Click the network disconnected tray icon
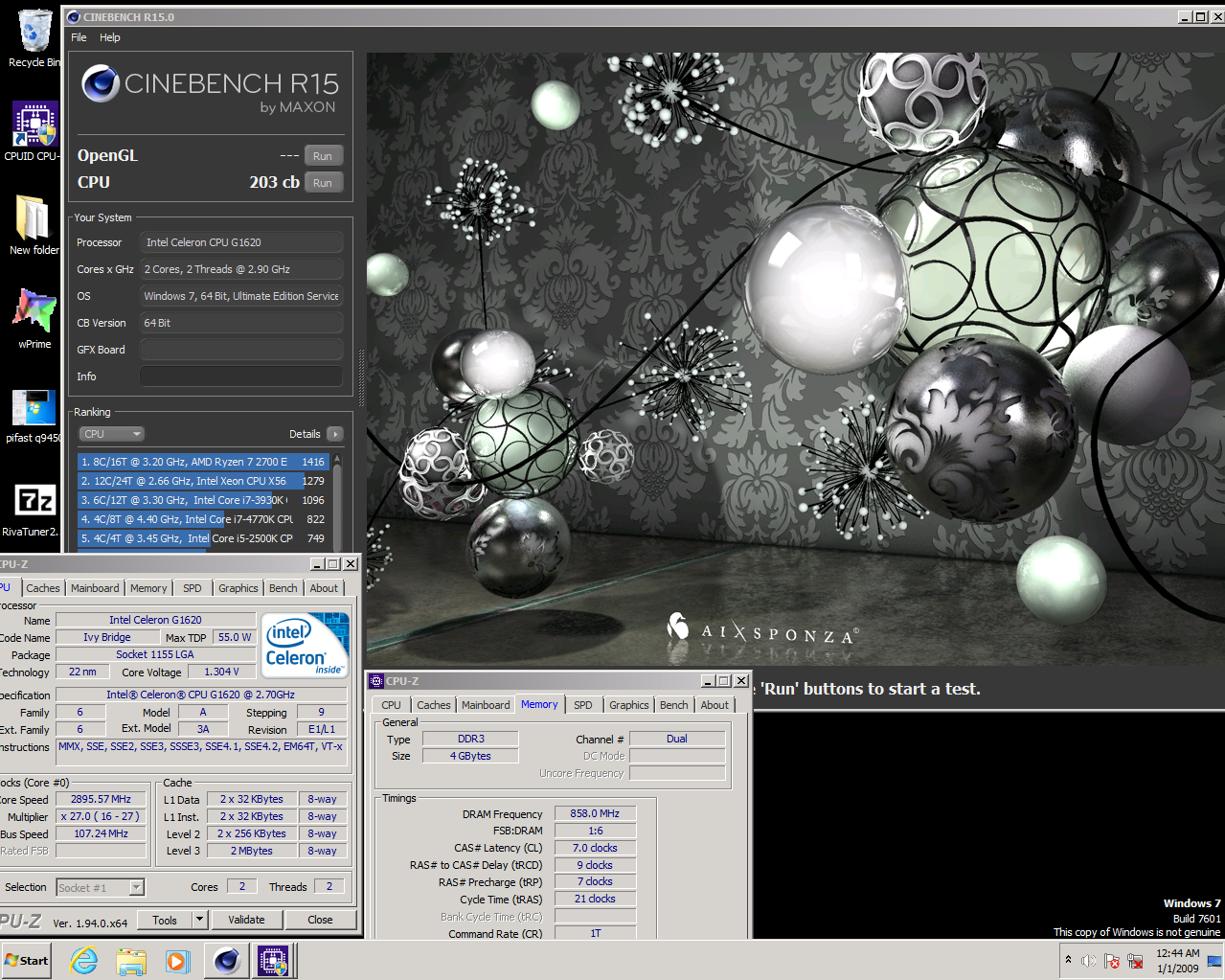Viewport: 1225px width, 980px height. point(1135,960)
